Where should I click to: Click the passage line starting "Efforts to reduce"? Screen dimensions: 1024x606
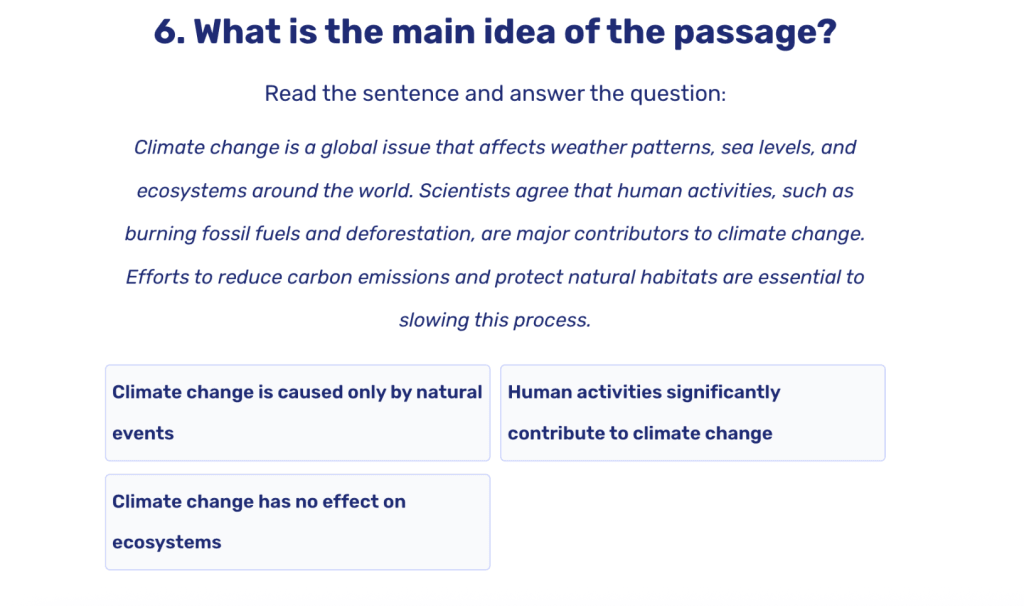click(x=495, y=277)
